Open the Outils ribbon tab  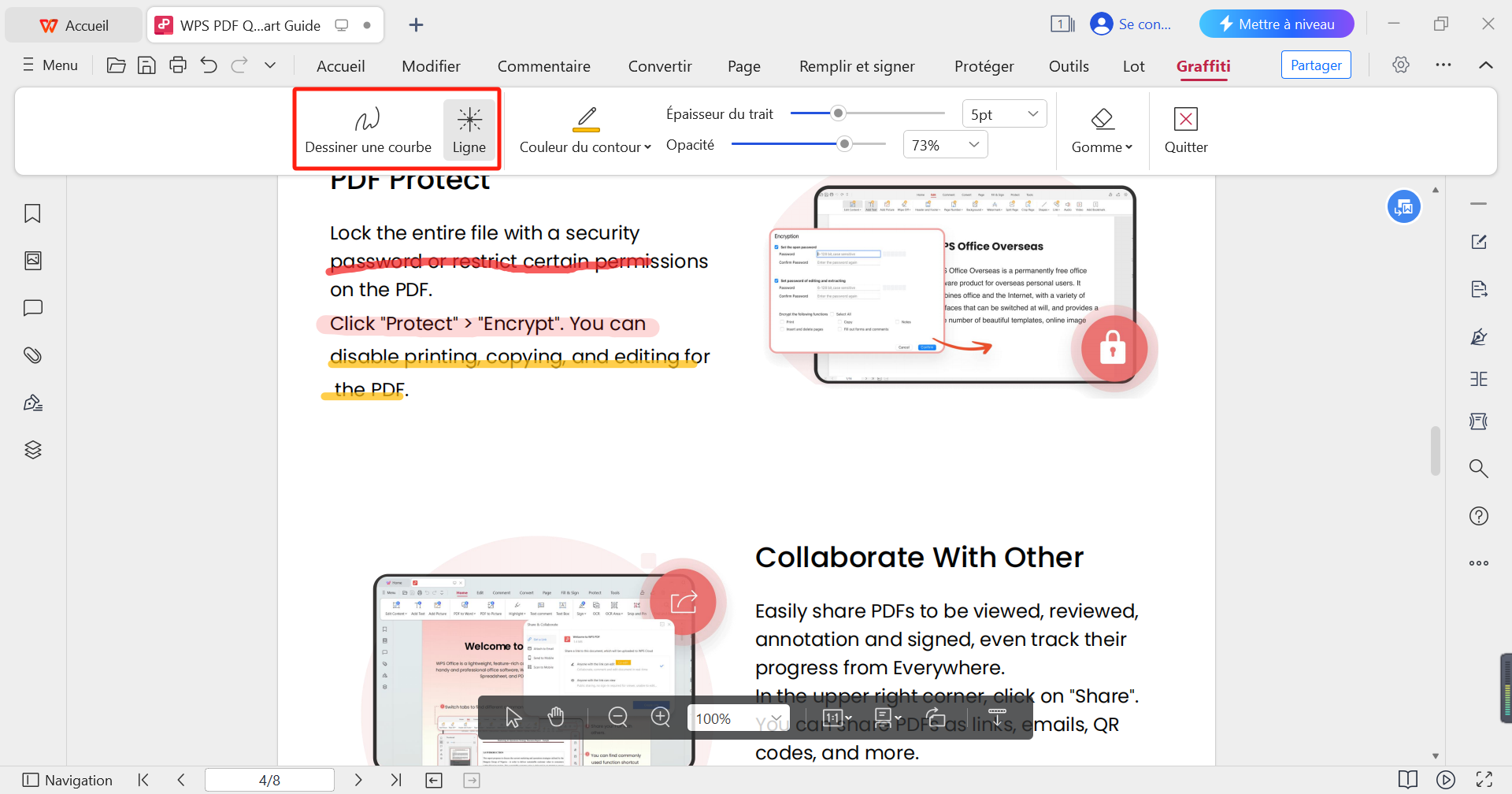(x=1069, y=66)
